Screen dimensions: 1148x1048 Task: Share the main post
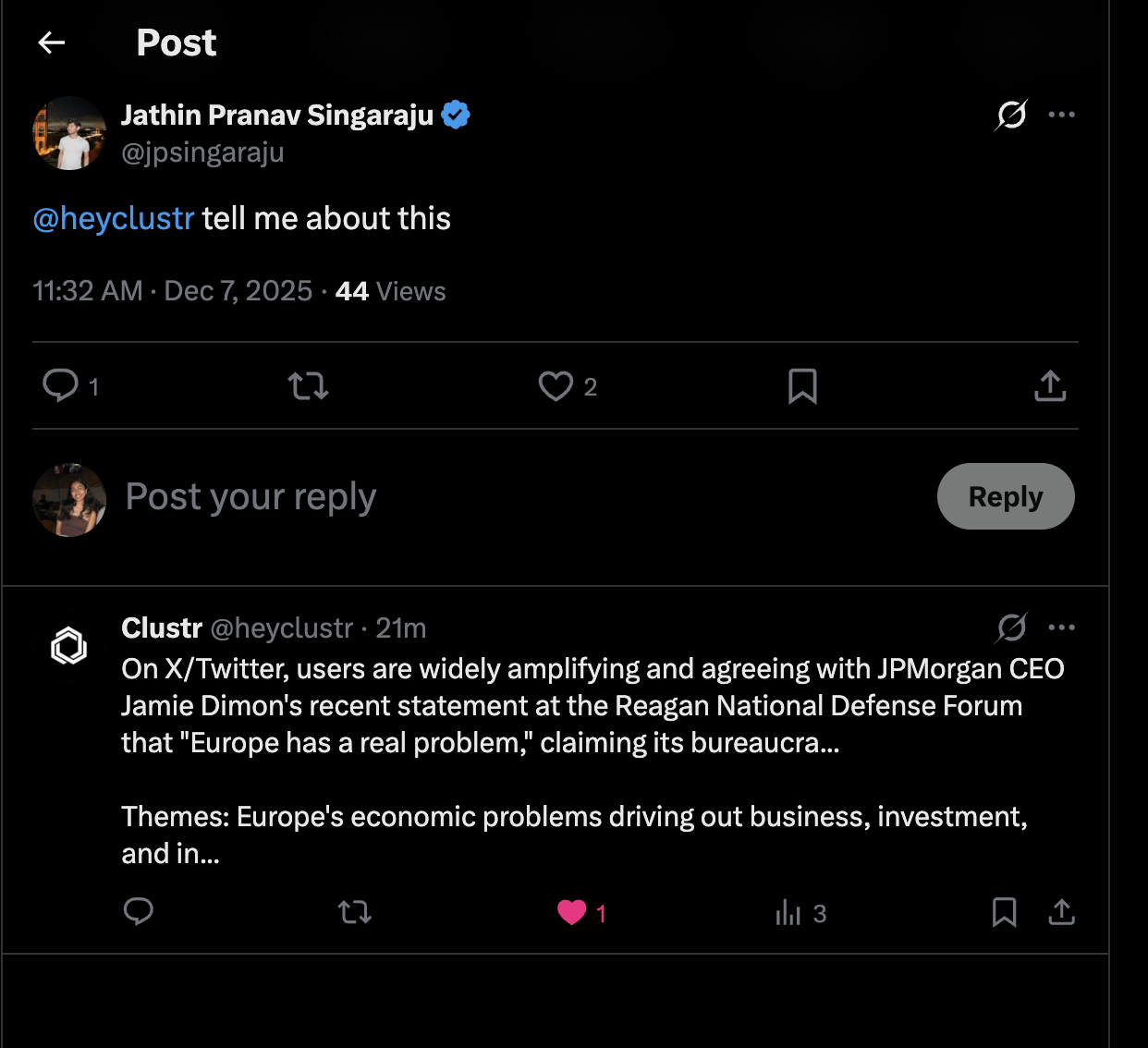(x=1050, y=386)
